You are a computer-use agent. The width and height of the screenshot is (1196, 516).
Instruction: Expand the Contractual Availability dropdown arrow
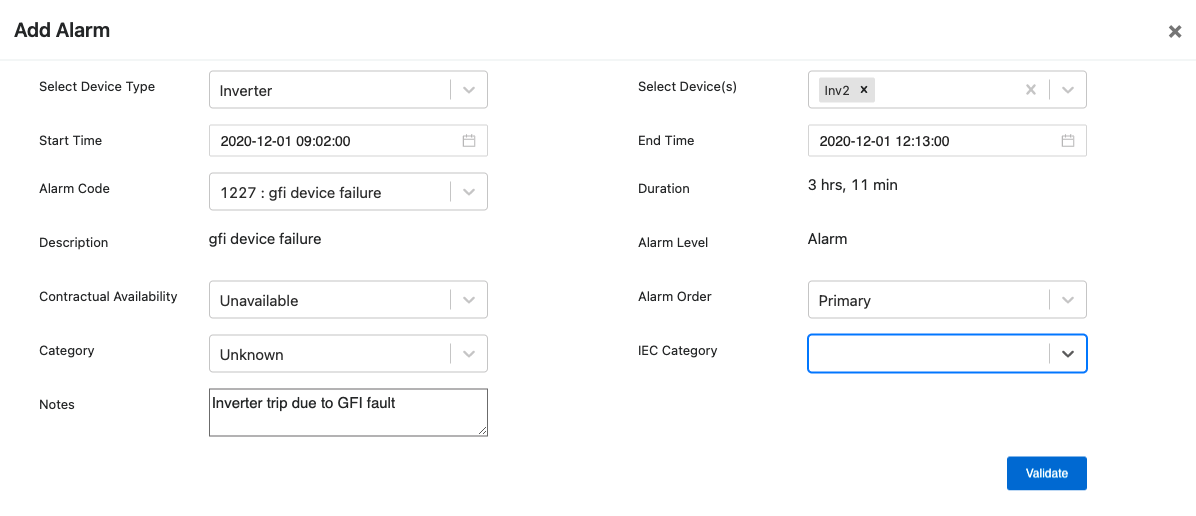pyautogui.click(x=469, y=300)
